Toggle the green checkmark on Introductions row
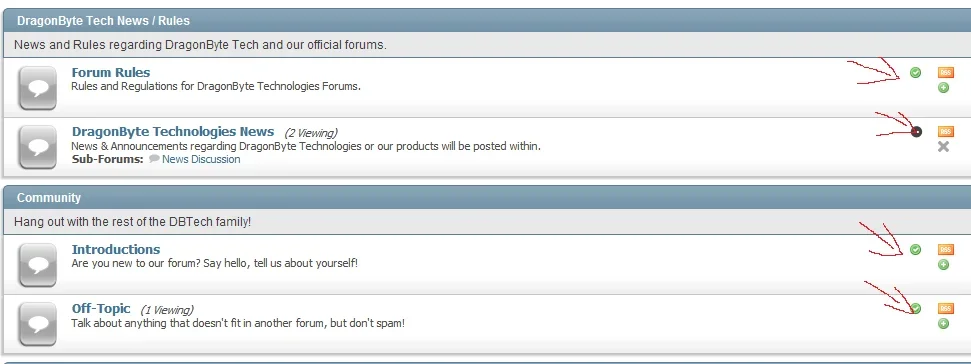The image size is (971, 364). [915, 249]
